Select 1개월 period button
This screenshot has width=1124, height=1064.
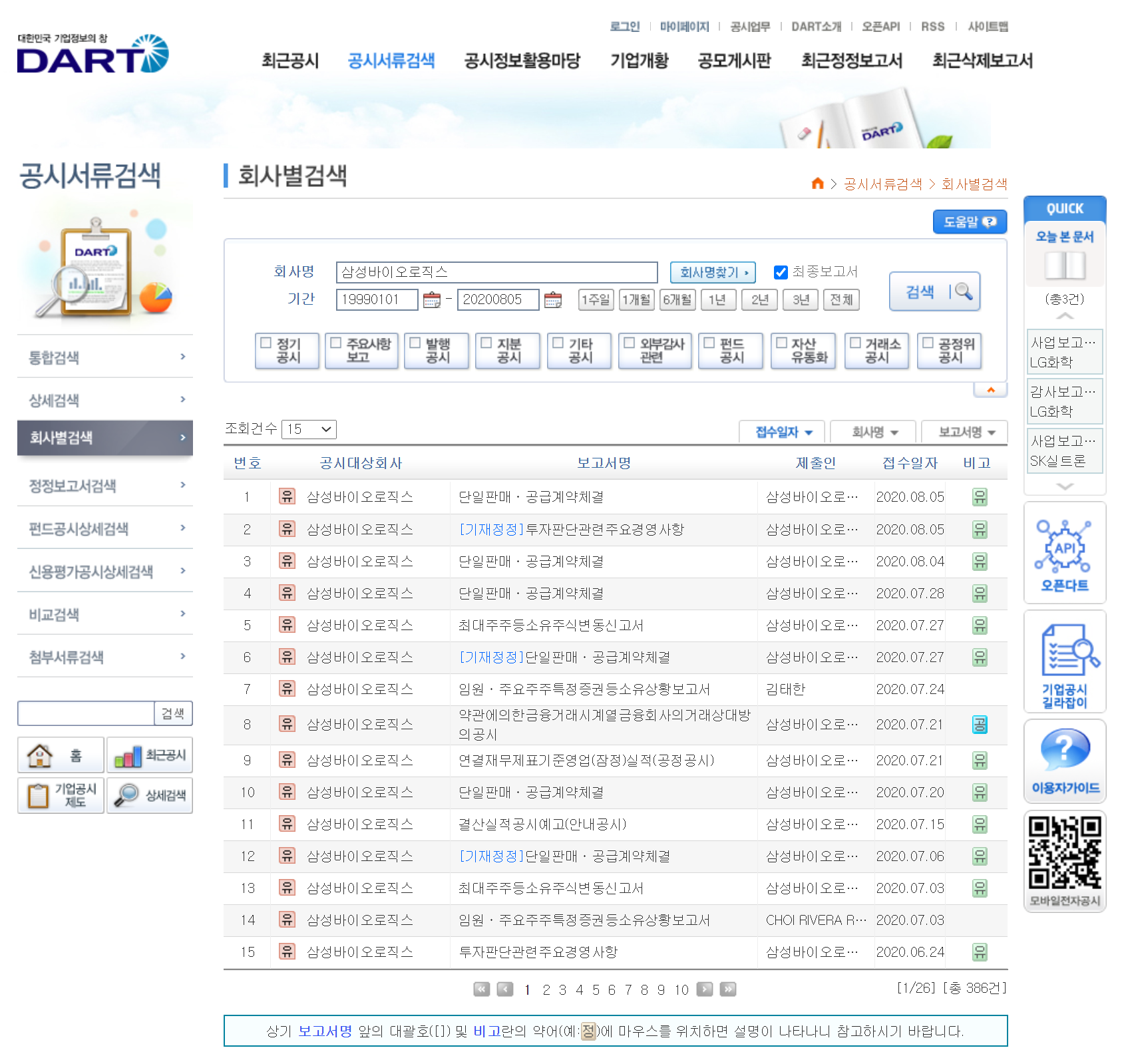pos(637,299)
